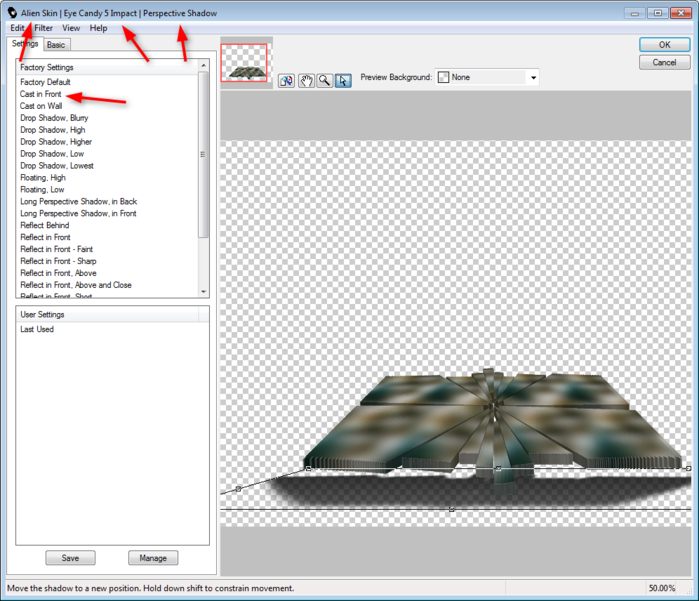Click the factory list scroll up arrow
This screenshot has width=699, height=601.
(x=203, y=66)
